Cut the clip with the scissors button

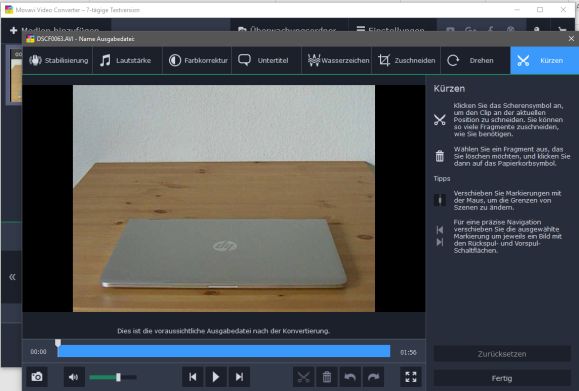[x=304, y=377]
